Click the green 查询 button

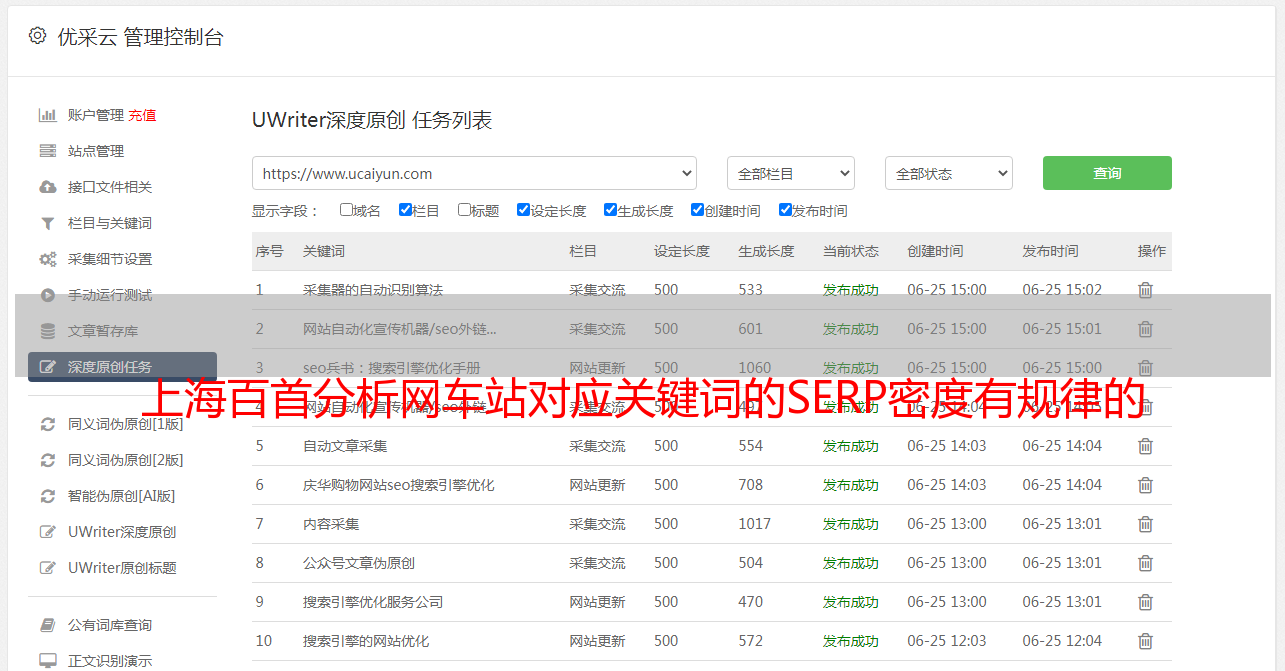(x=1106, y=173)
